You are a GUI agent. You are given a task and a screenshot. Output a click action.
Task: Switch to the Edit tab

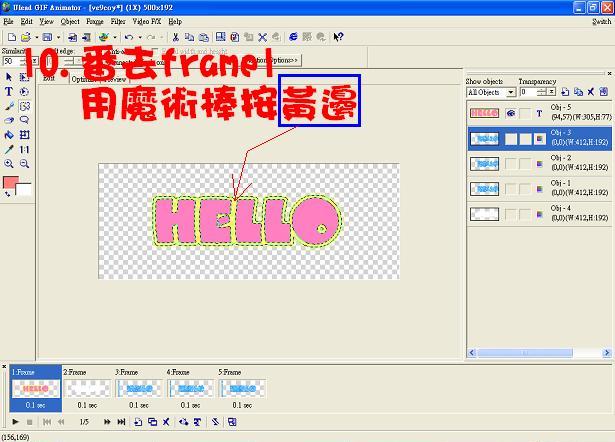(48, 78)
